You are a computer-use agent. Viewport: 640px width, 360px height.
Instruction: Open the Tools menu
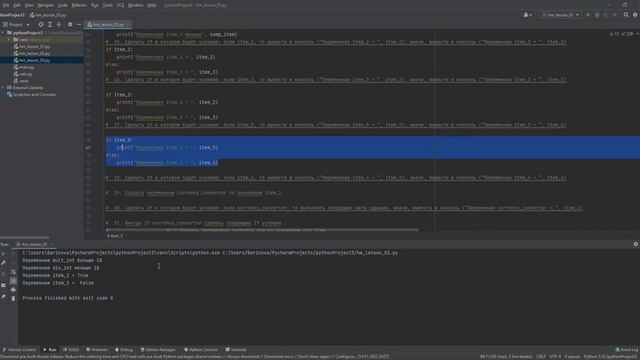pos(107,5)
